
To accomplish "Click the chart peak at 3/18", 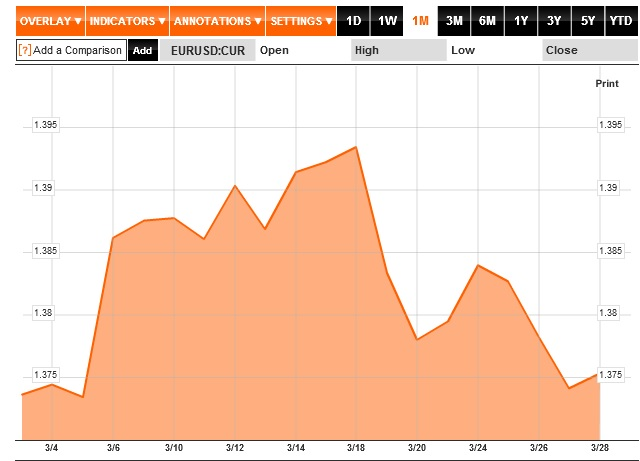I will [356, 147].
